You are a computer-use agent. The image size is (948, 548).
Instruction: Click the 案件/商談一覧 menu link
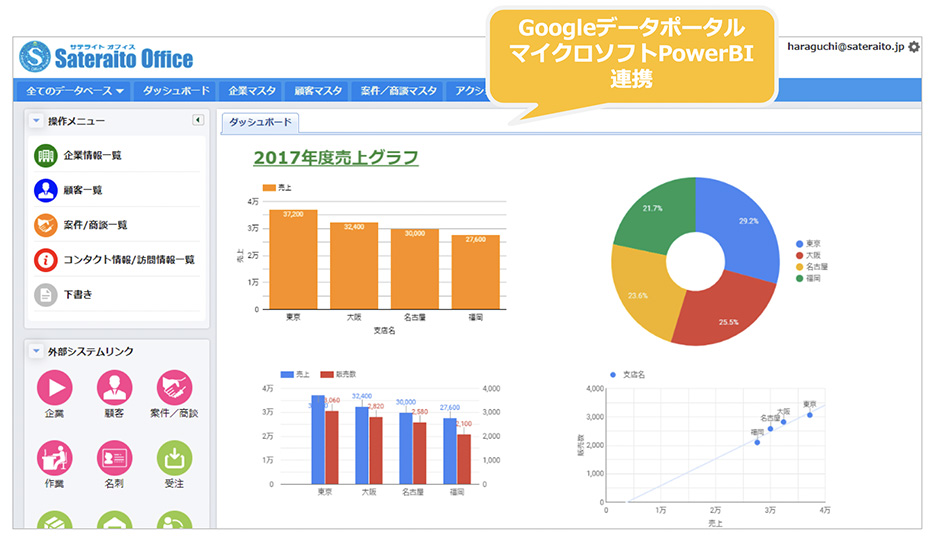96,225
